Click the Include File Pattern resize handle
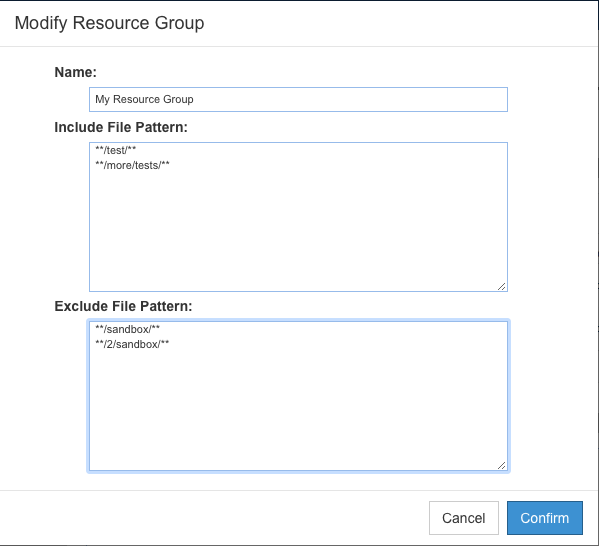 point(502,286)
